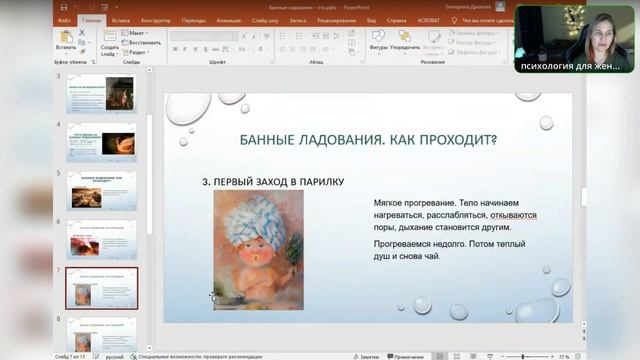The height and width of the screenshot is (360, 640).
Task: Click the increase font size icon
Action: pyautogui.click(x=244, y=36)
